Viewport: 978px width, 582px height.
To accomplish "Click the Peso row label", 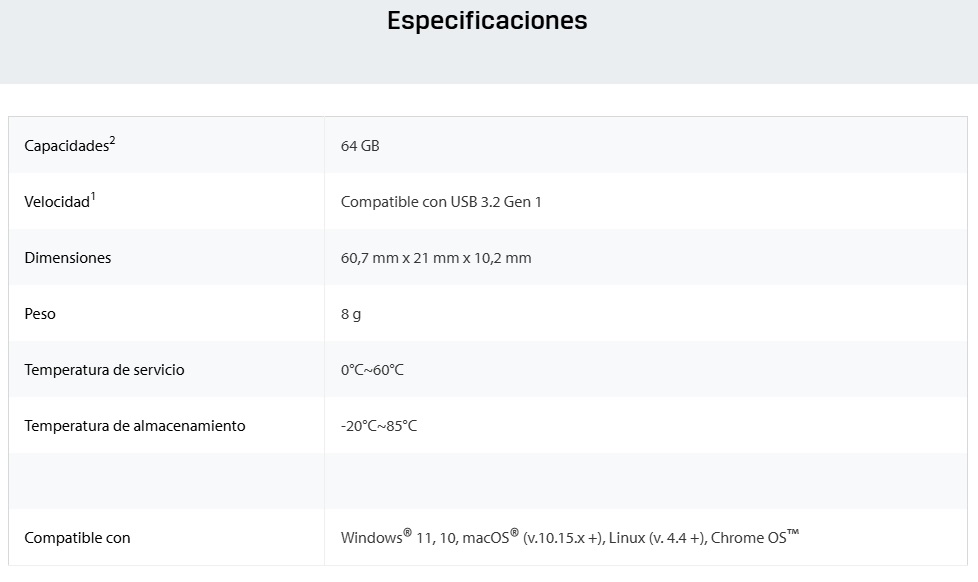I will (40, 314).
